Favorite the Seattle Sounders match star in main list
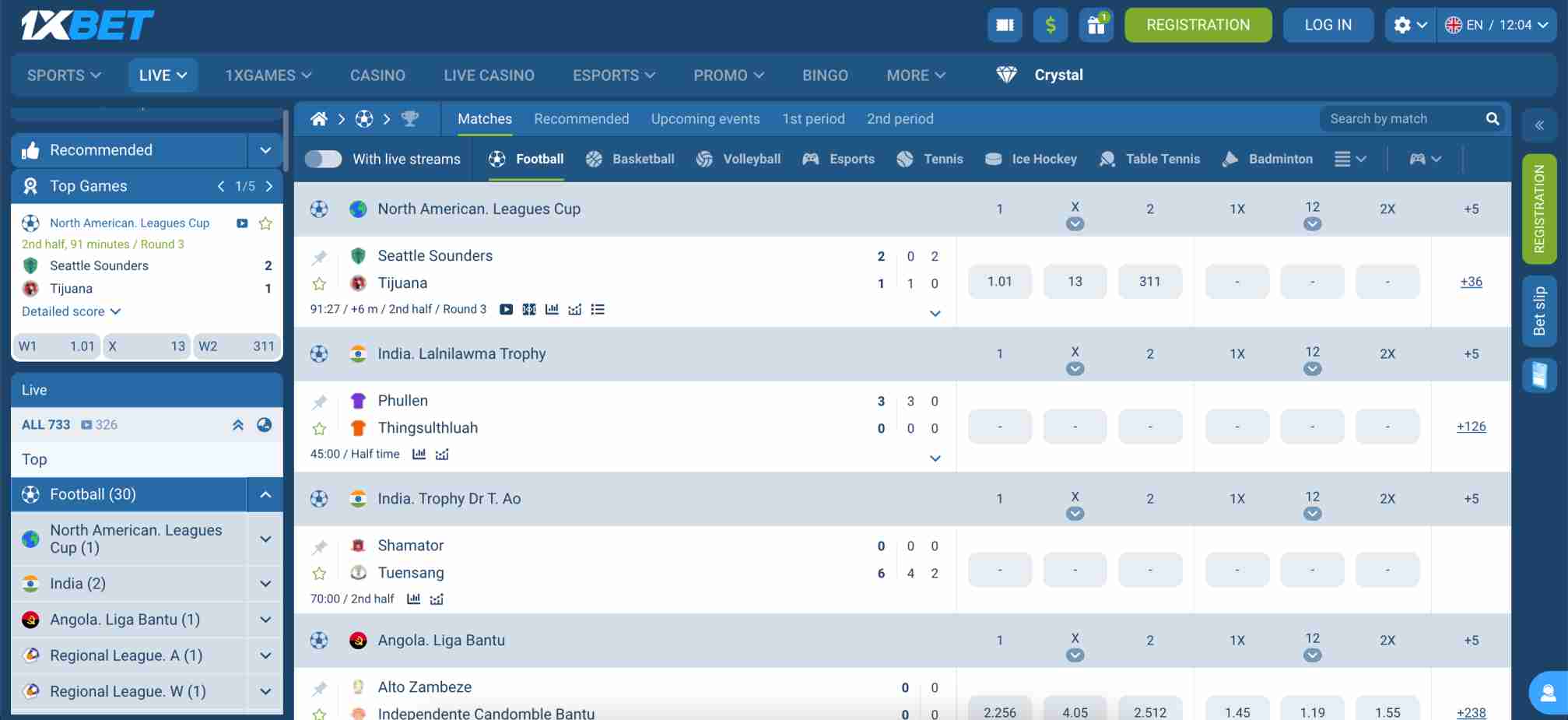Image resolution: width=1568 pixels, height=720 pixels. point(319,284)
